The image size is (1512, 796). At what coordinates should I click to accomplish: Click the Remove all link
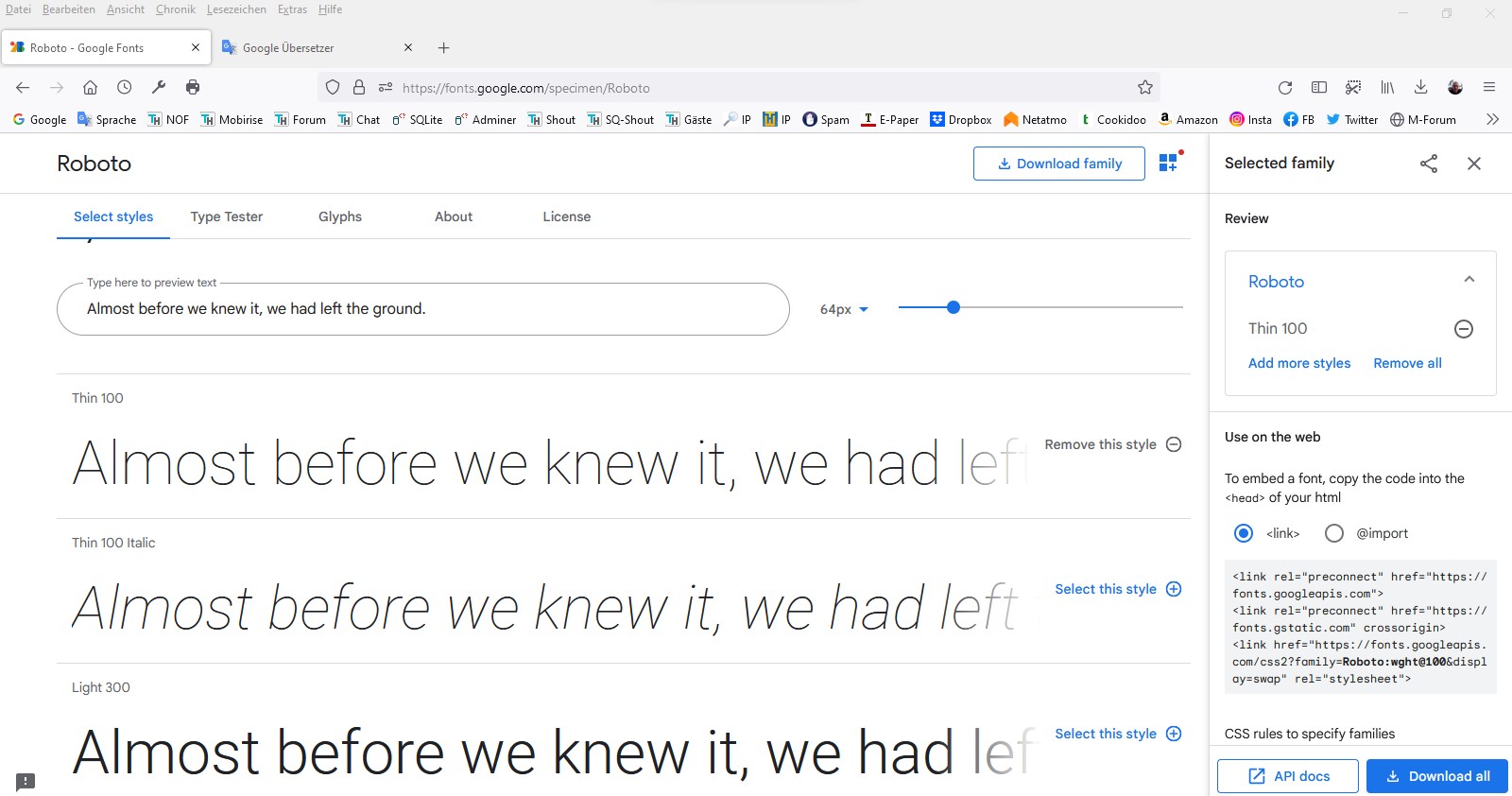(x=1407, y=363)
